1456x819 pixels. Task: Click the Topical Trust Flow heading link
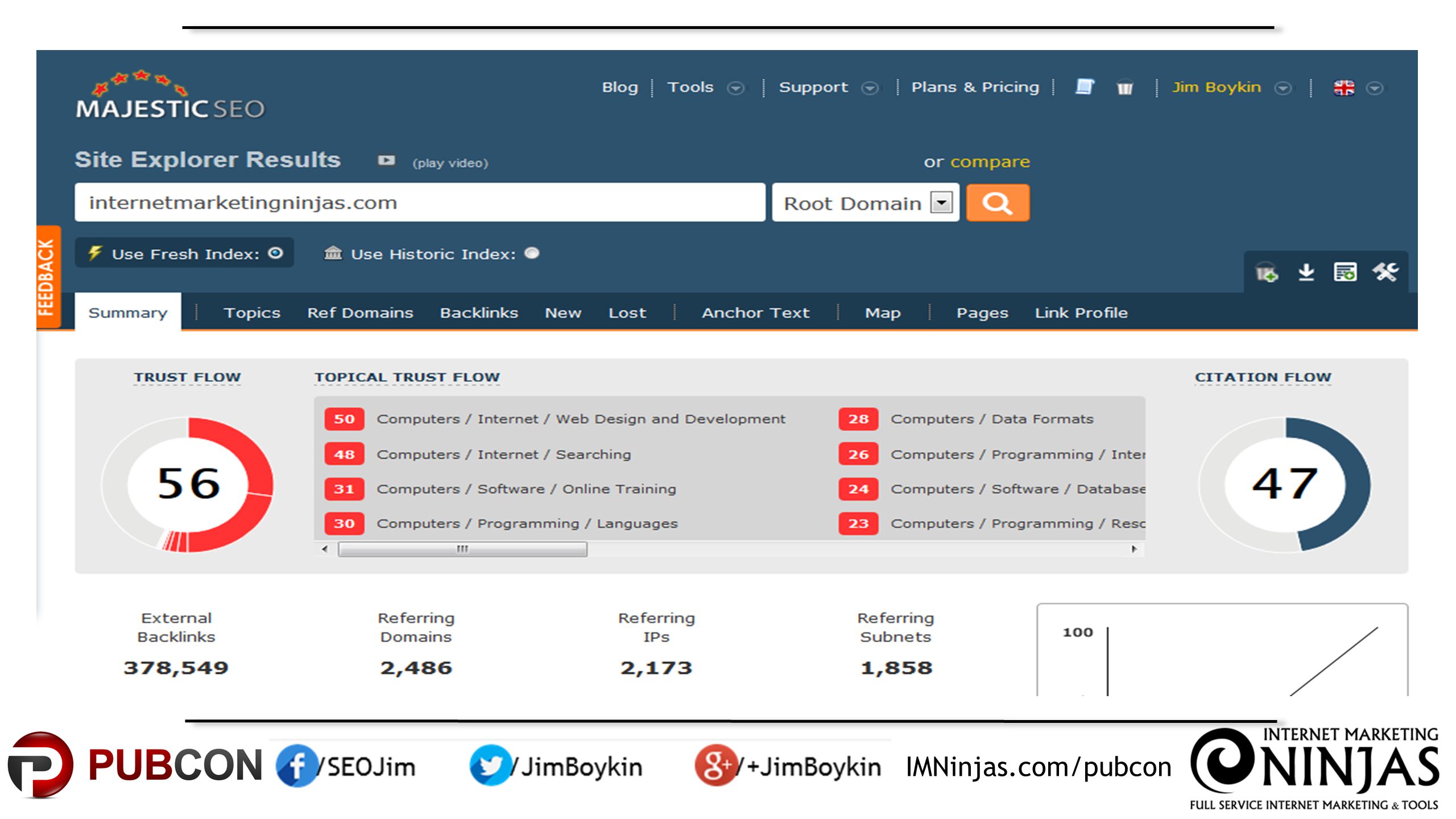pos(407,377)
